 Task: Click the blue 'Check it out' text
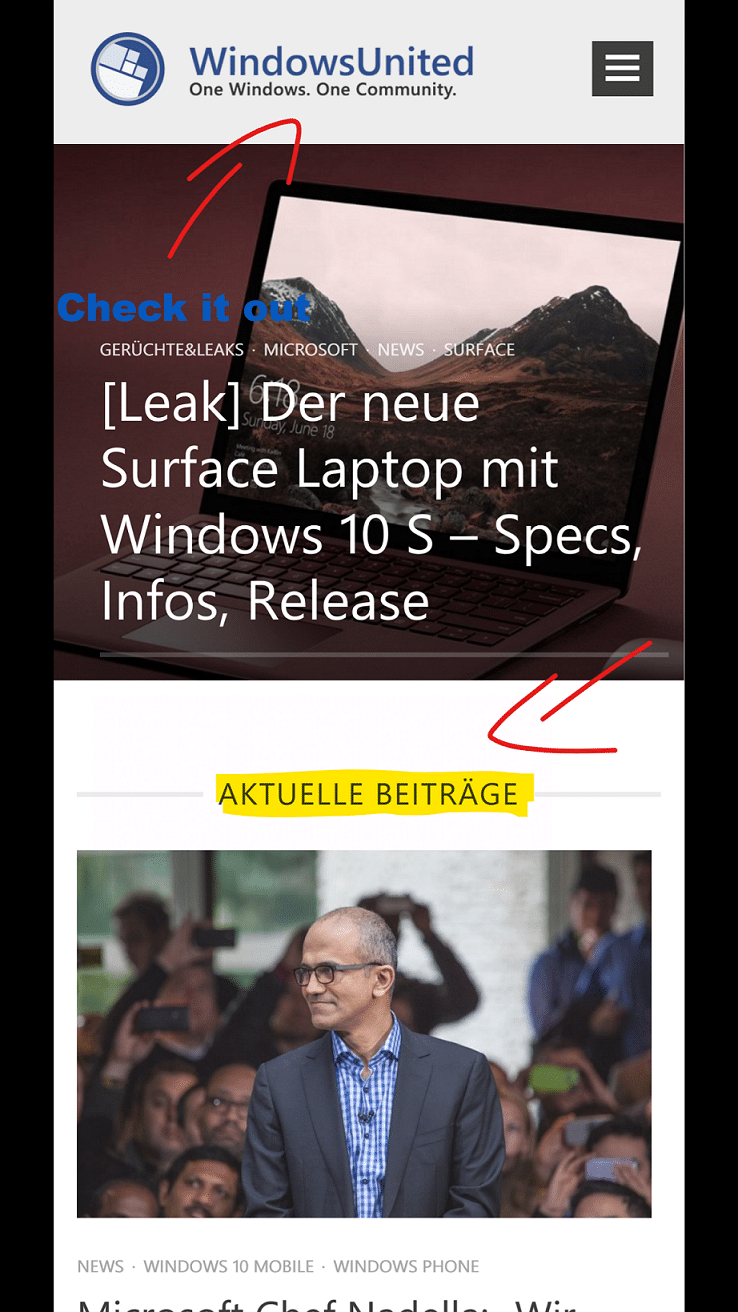coord(184,308)
